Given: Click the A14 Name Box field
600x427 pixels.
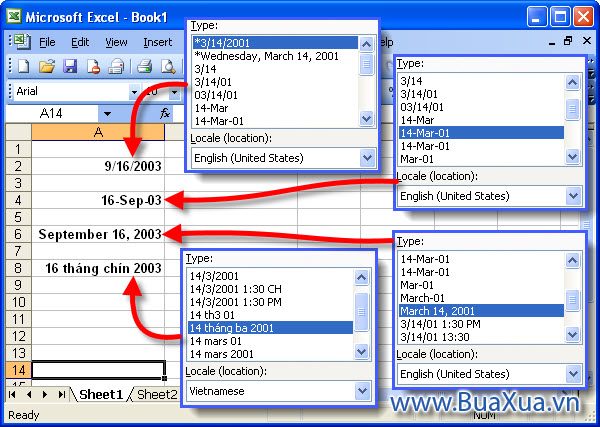Looking at the screenshot, I should (x=51, y=114).
